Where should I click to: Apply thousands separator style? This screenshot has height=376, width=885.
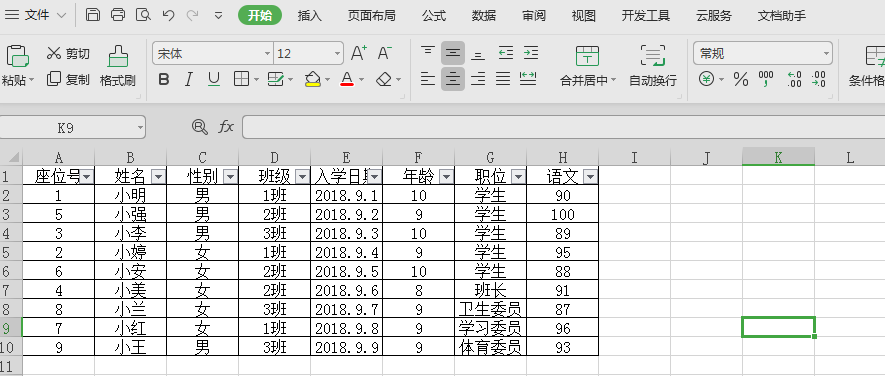click(x=766, y=80)
